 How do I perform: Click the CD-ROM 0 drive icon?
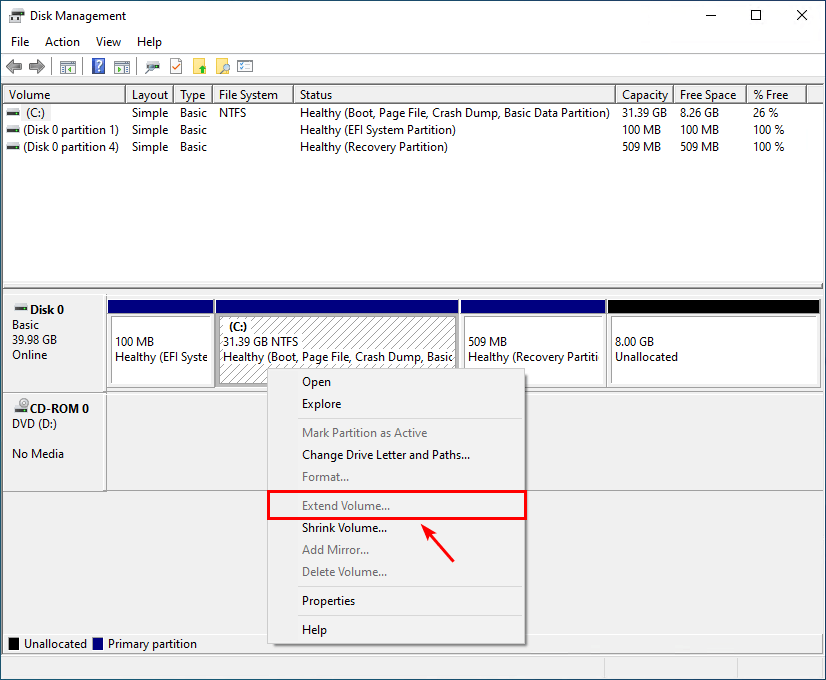(x=22, y=406)
